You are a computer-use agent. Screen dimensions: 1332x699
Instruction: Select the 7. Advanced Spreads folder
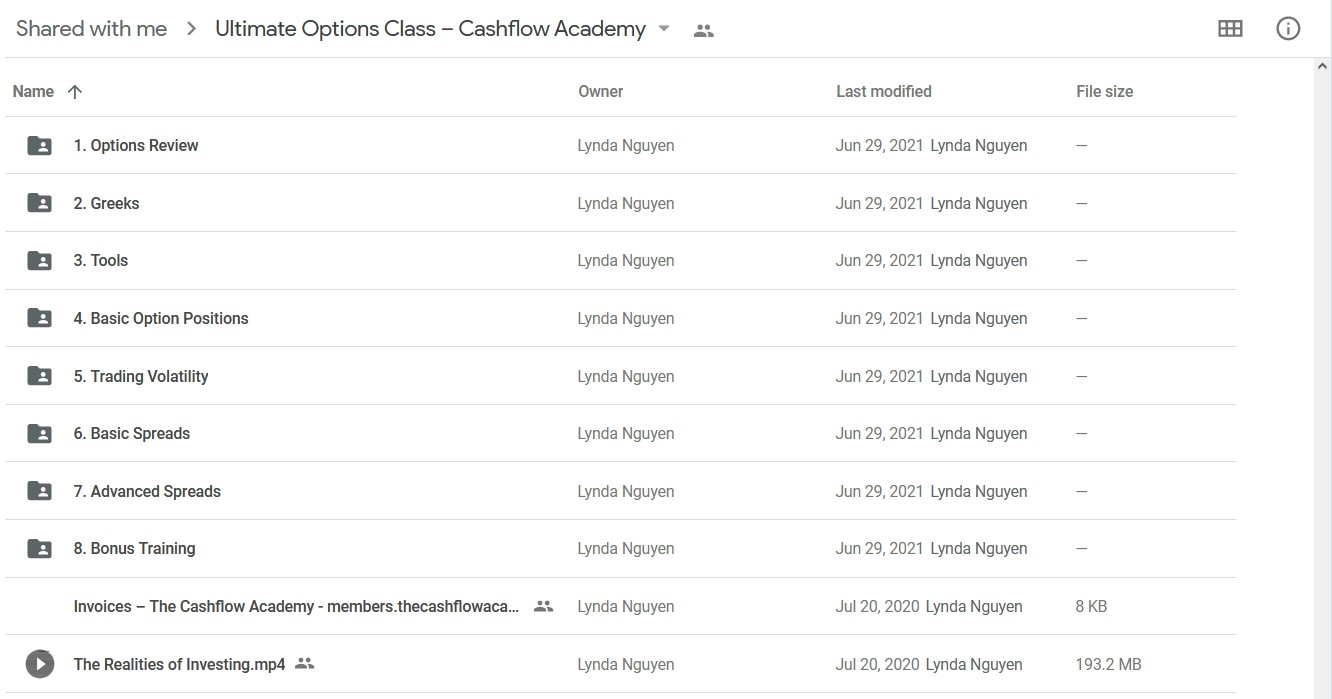pos(621,491)
